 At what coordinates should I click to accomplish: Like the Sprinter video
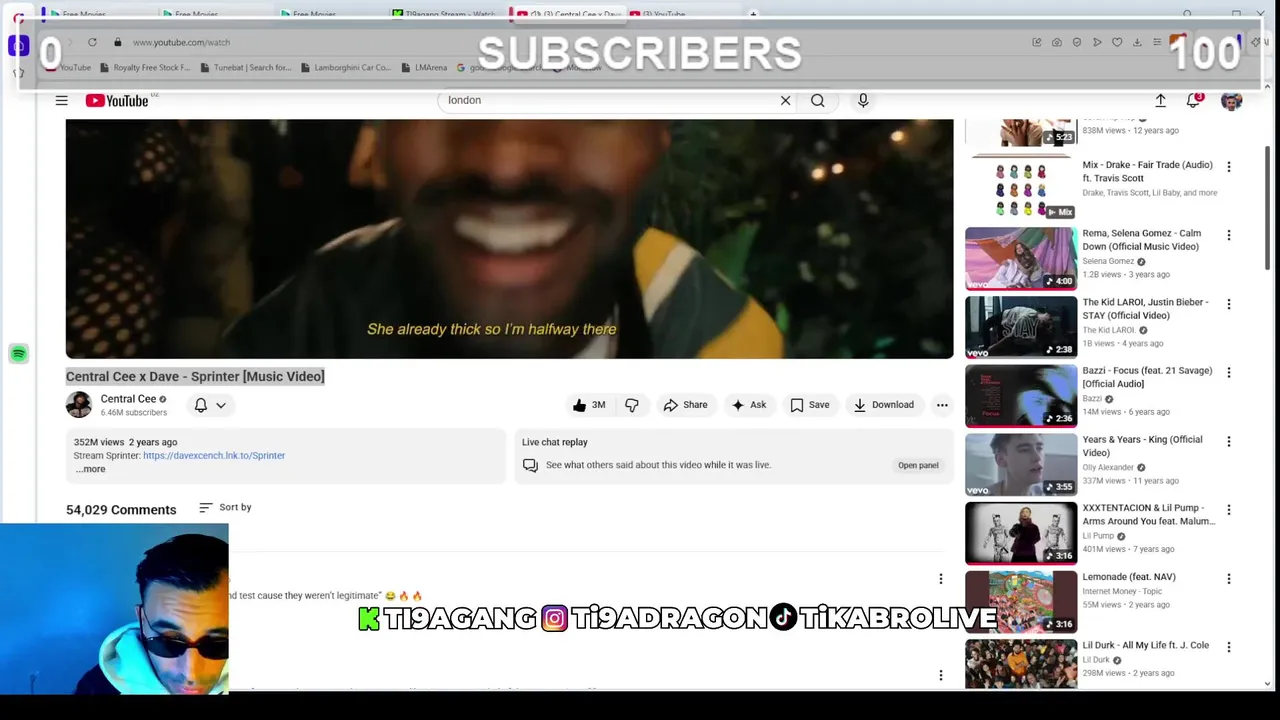coord(589,405)
